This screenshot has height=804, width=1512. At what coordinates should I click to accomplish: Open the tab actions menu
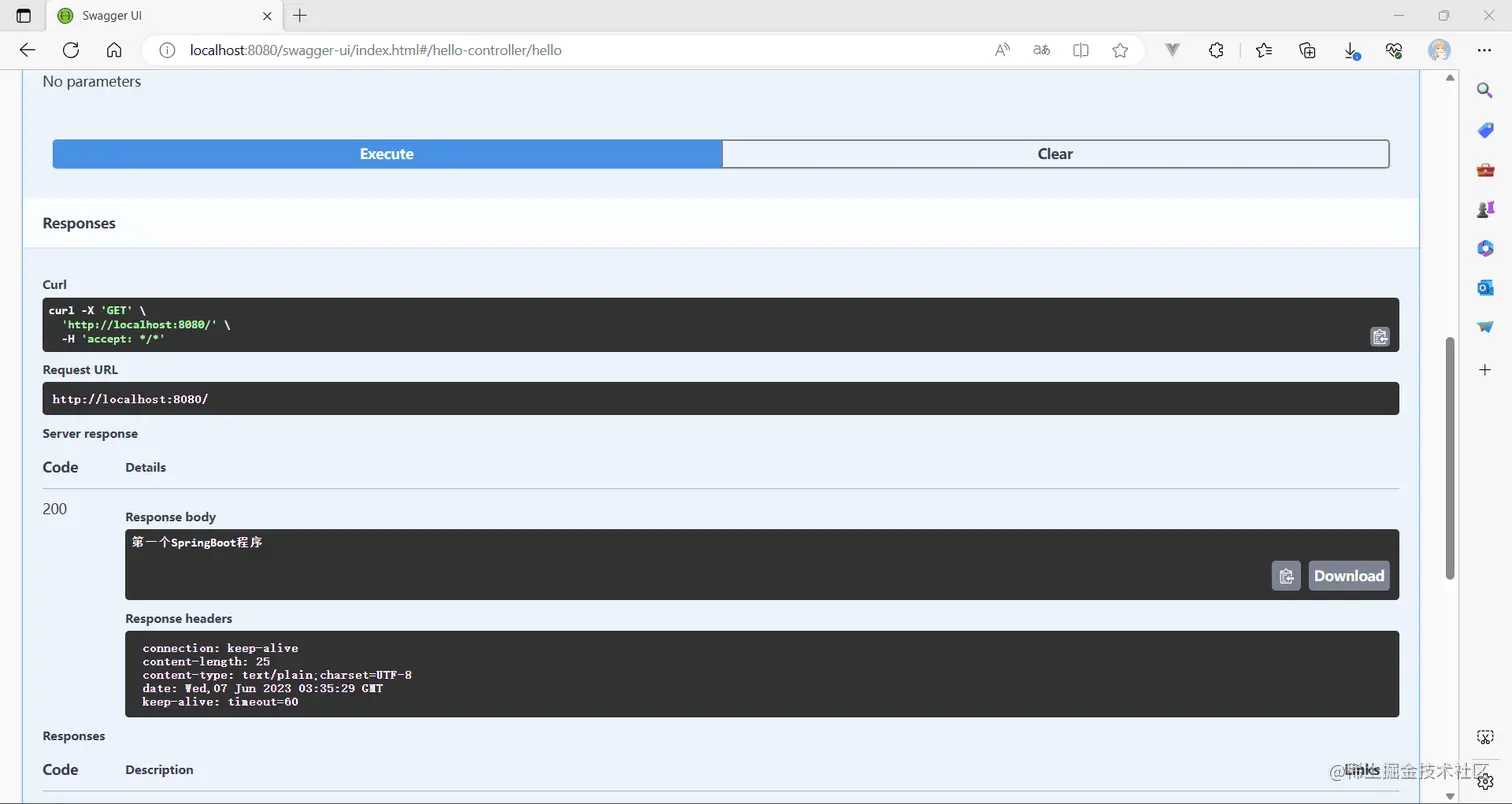(24, 16)
